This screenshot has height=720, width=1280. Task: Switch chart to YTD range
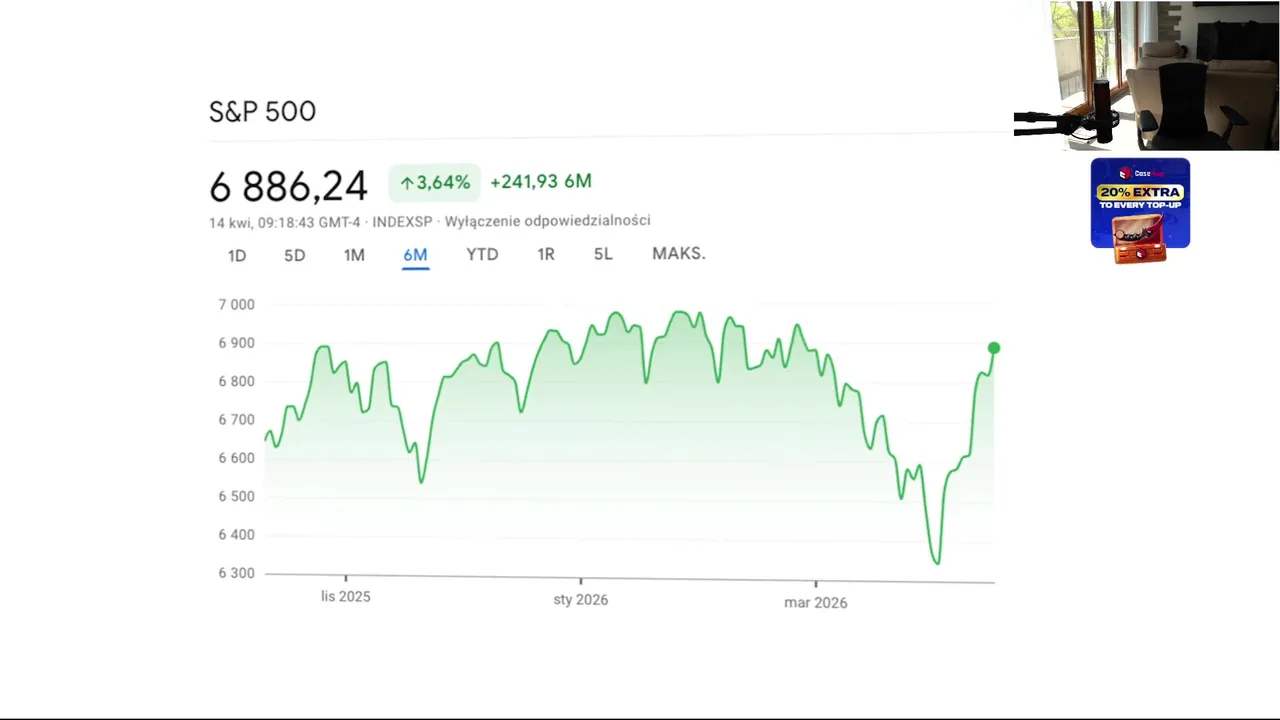pos(482,254)
